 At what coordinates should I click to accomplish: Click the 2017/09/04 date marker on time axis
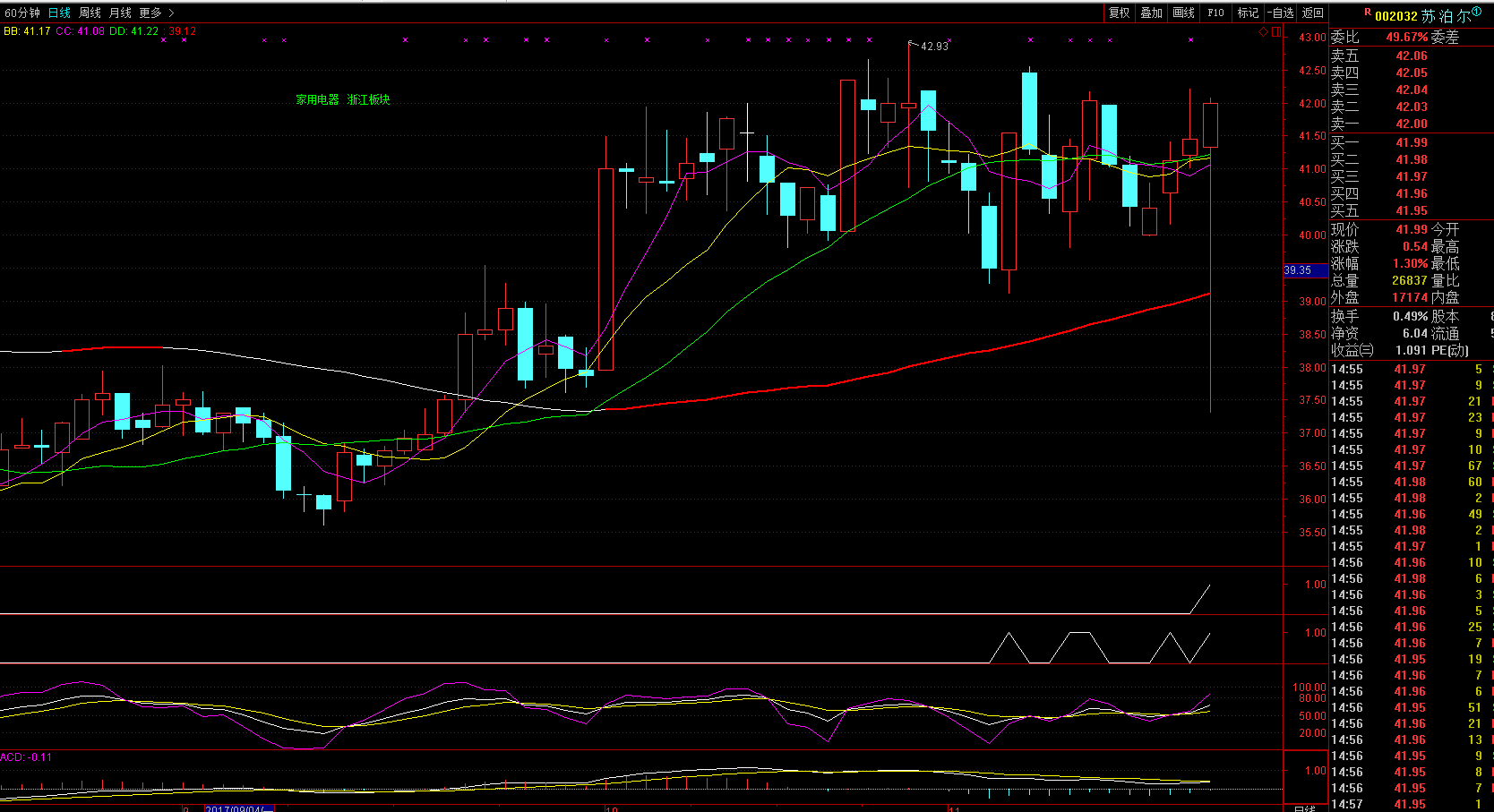(238, 808)
